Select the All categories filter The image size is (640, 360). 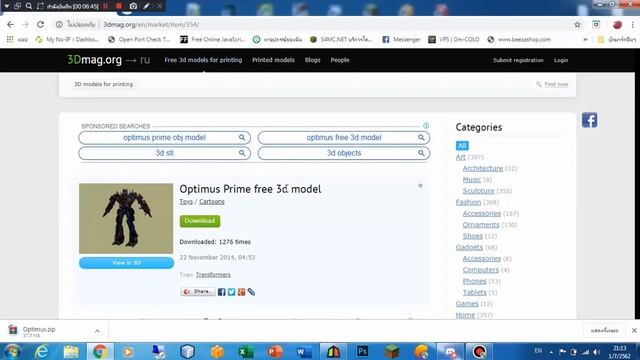(x=462, y=146)
